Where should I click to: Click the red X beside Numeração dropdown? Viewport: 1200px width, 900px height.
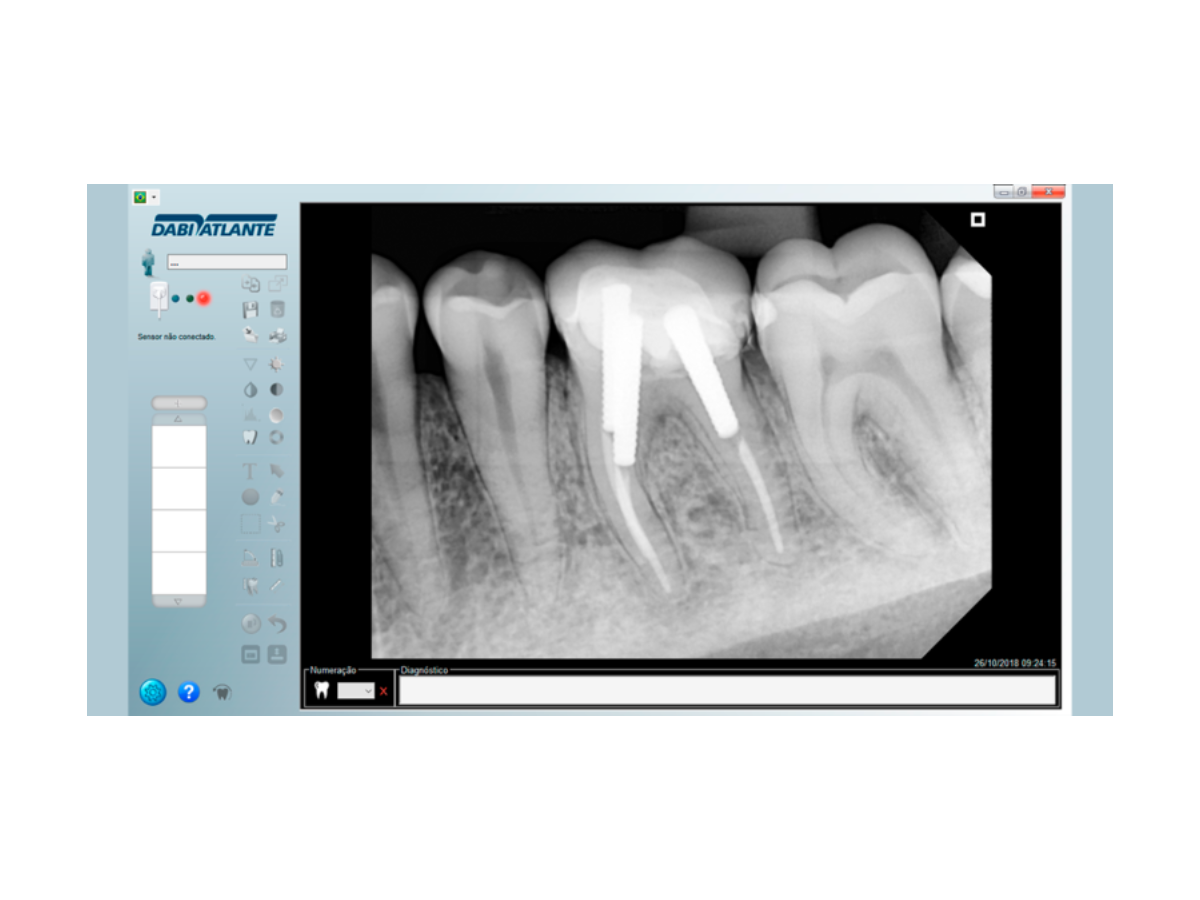pyautogui.click(x=383, y=691)
